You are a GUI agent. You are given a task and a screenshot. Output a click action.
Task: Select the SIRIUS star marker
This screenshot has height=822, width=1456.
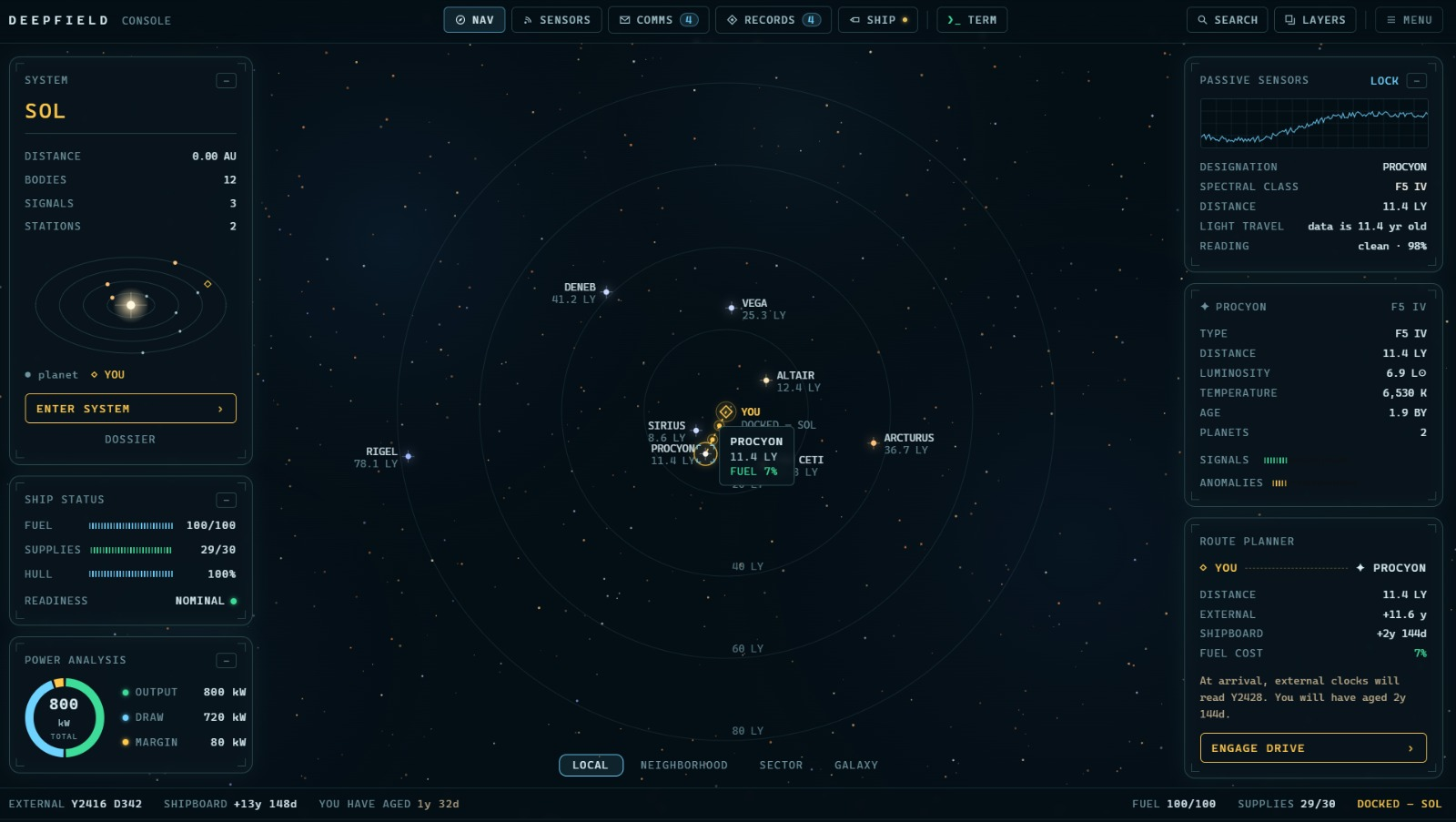(696, 431)
